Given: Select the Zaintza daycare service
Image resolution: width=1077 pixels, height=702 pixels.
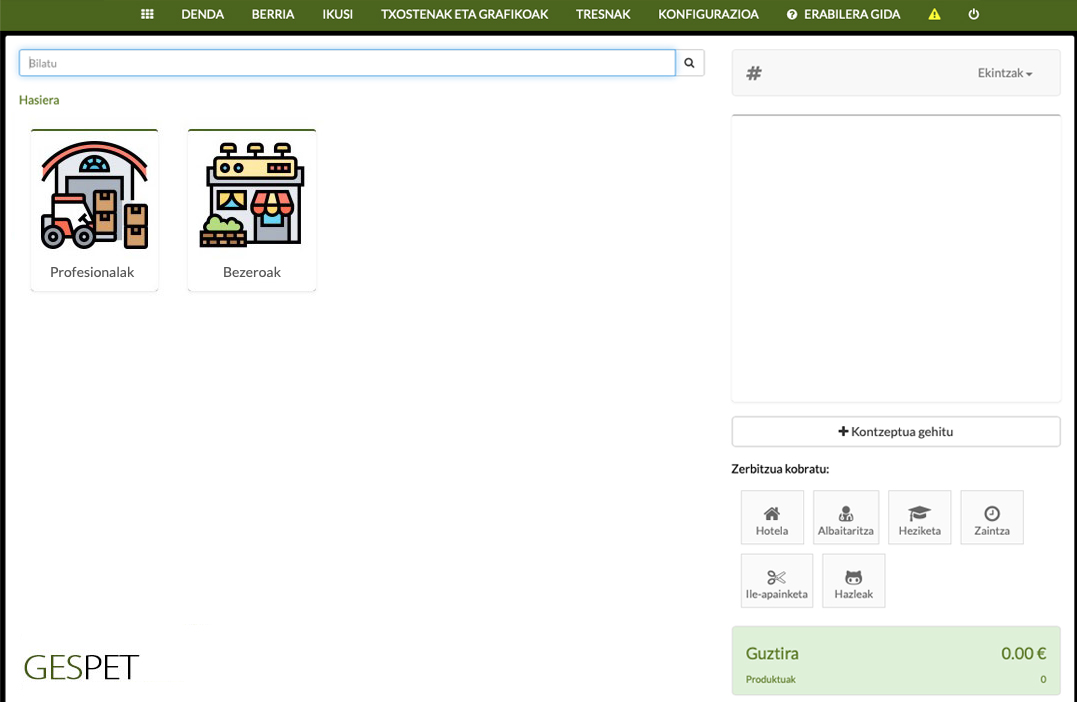Looking at the screenshot, I should [x=991, y=518].
